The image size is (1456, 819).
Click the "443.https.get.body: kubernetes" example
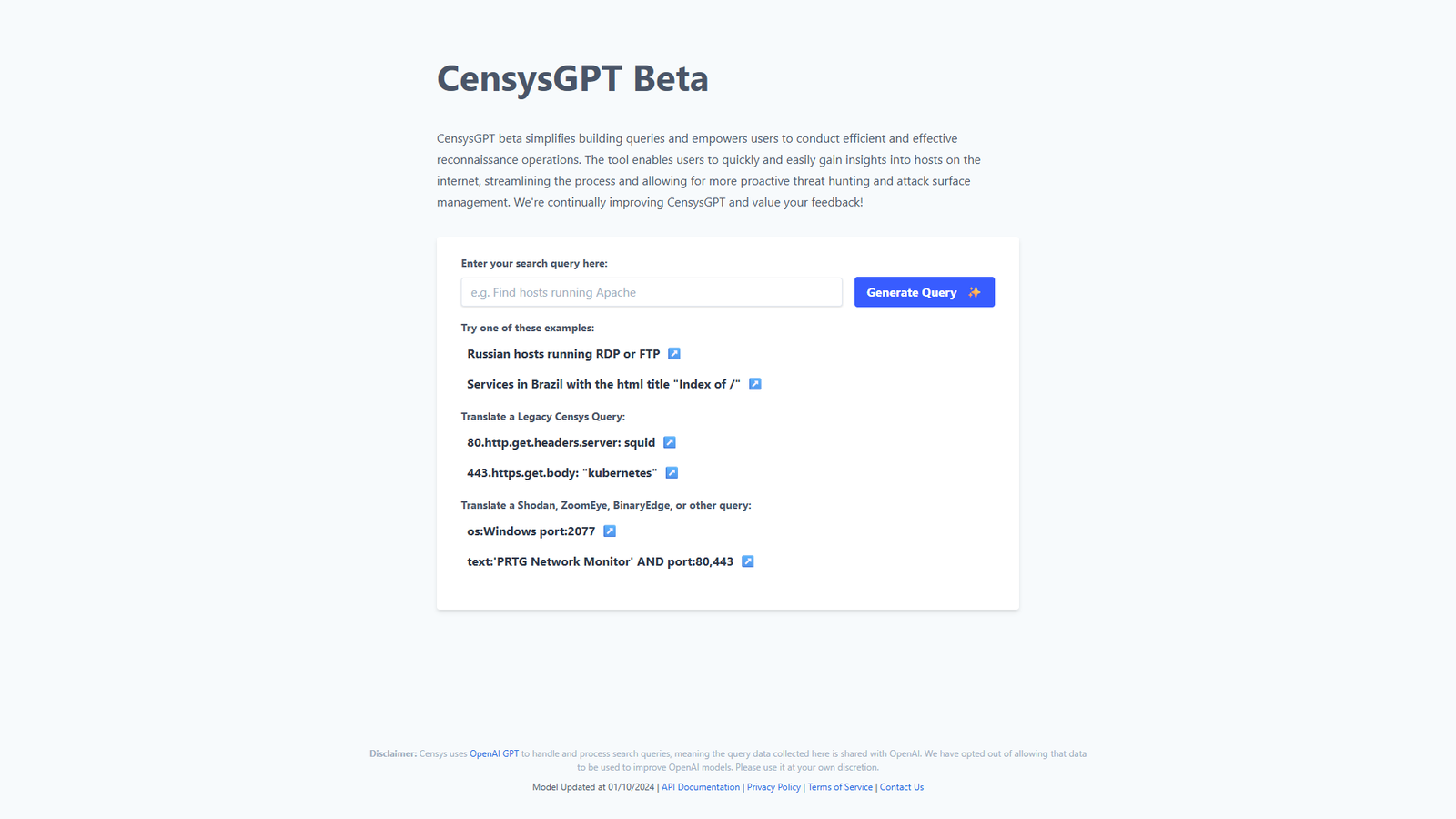[561, 472]
